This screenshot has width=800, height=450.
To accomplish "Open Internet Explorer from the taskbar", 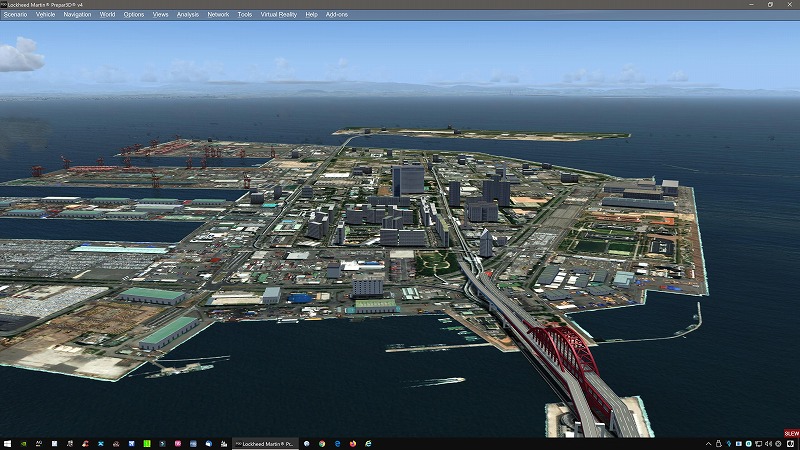I will tap(368, 443).
